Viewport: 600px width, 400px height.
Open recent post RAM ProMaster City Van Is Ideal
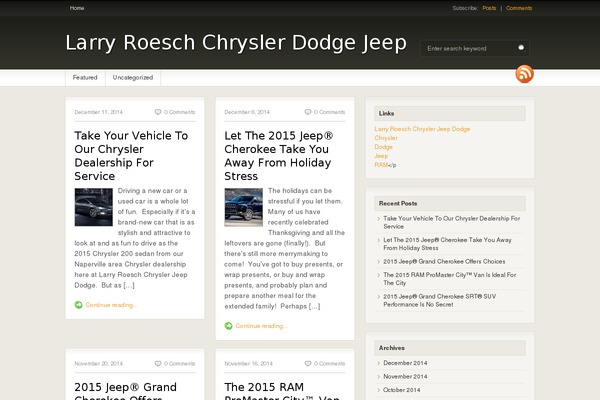tap(450, 279)
